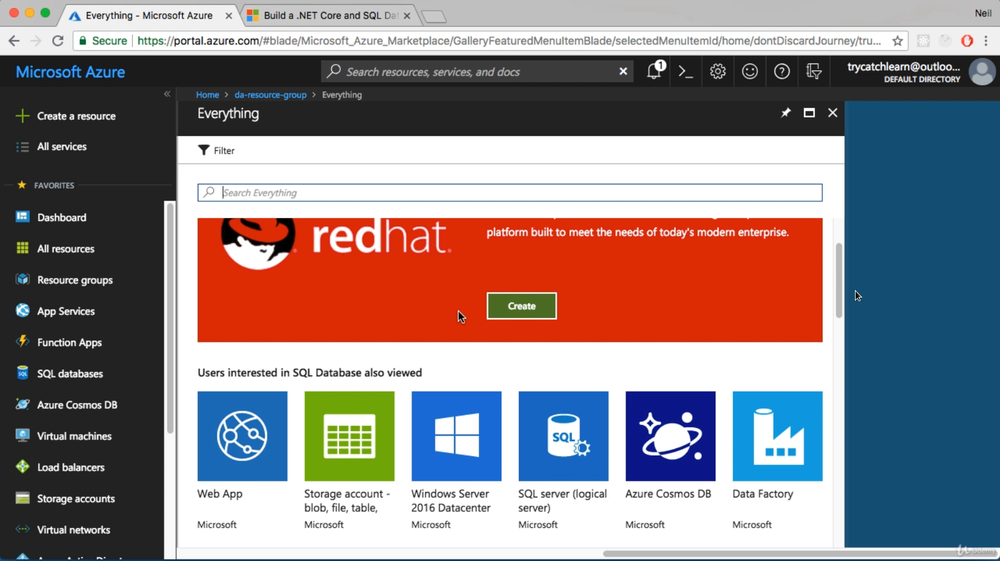Collapse the left sidebar menu
Viewport: 1000px width, 561px height.
tap(166, 94)
